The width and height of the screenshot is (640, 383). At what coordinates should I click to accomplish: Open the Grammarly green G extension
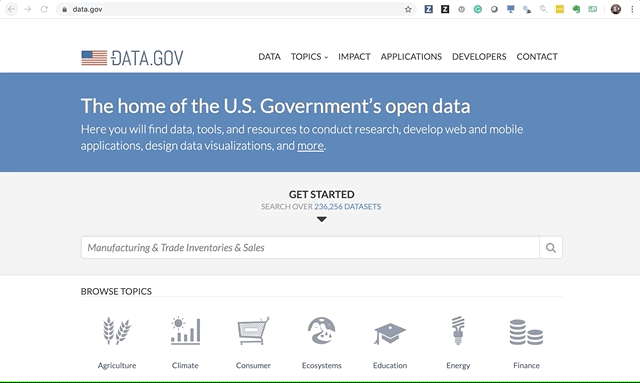pyautogui.click(x=478, y=9)
